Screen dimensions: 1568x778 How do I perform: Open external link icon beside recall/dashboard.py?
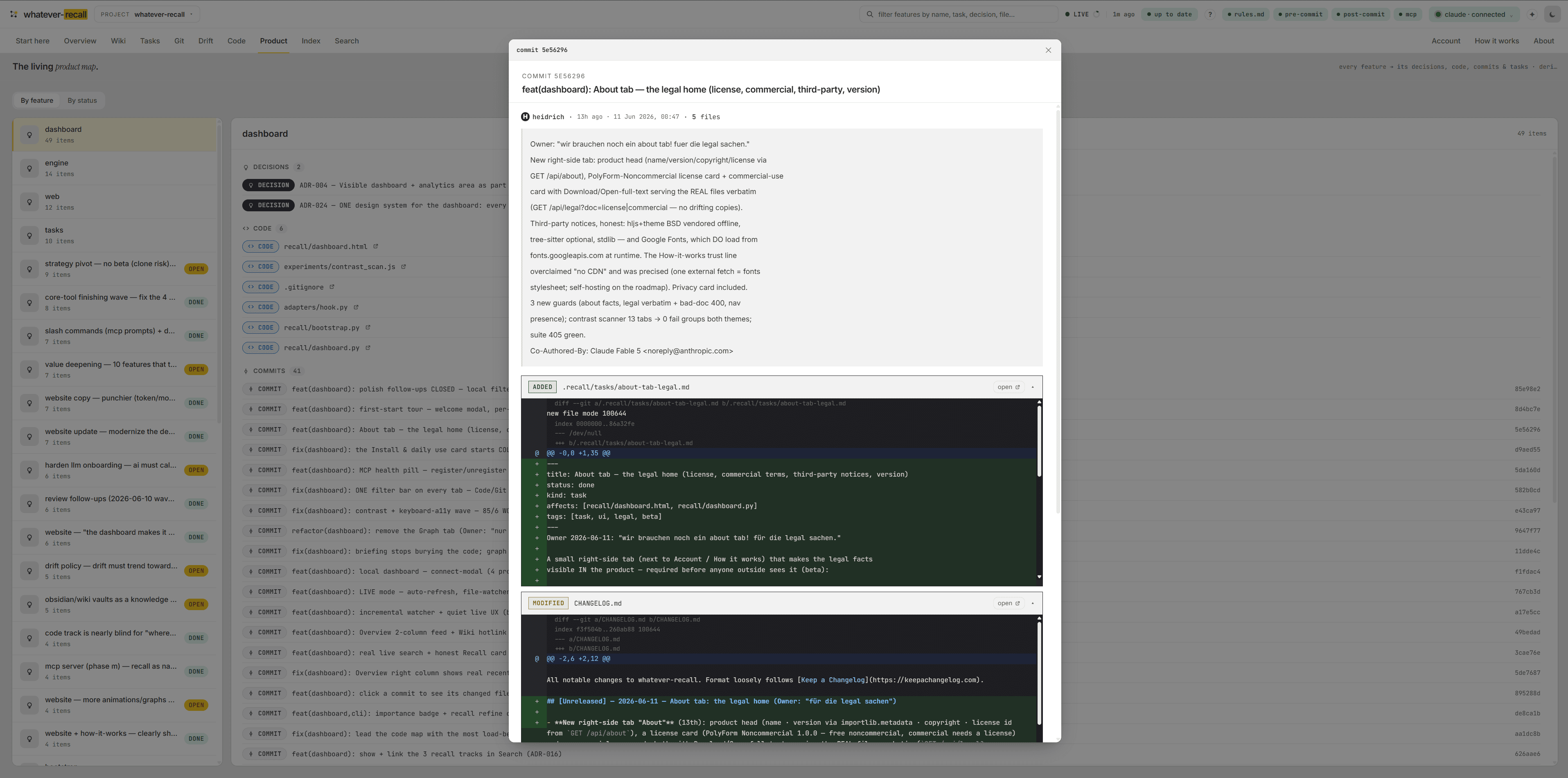[x=368, y=348]
